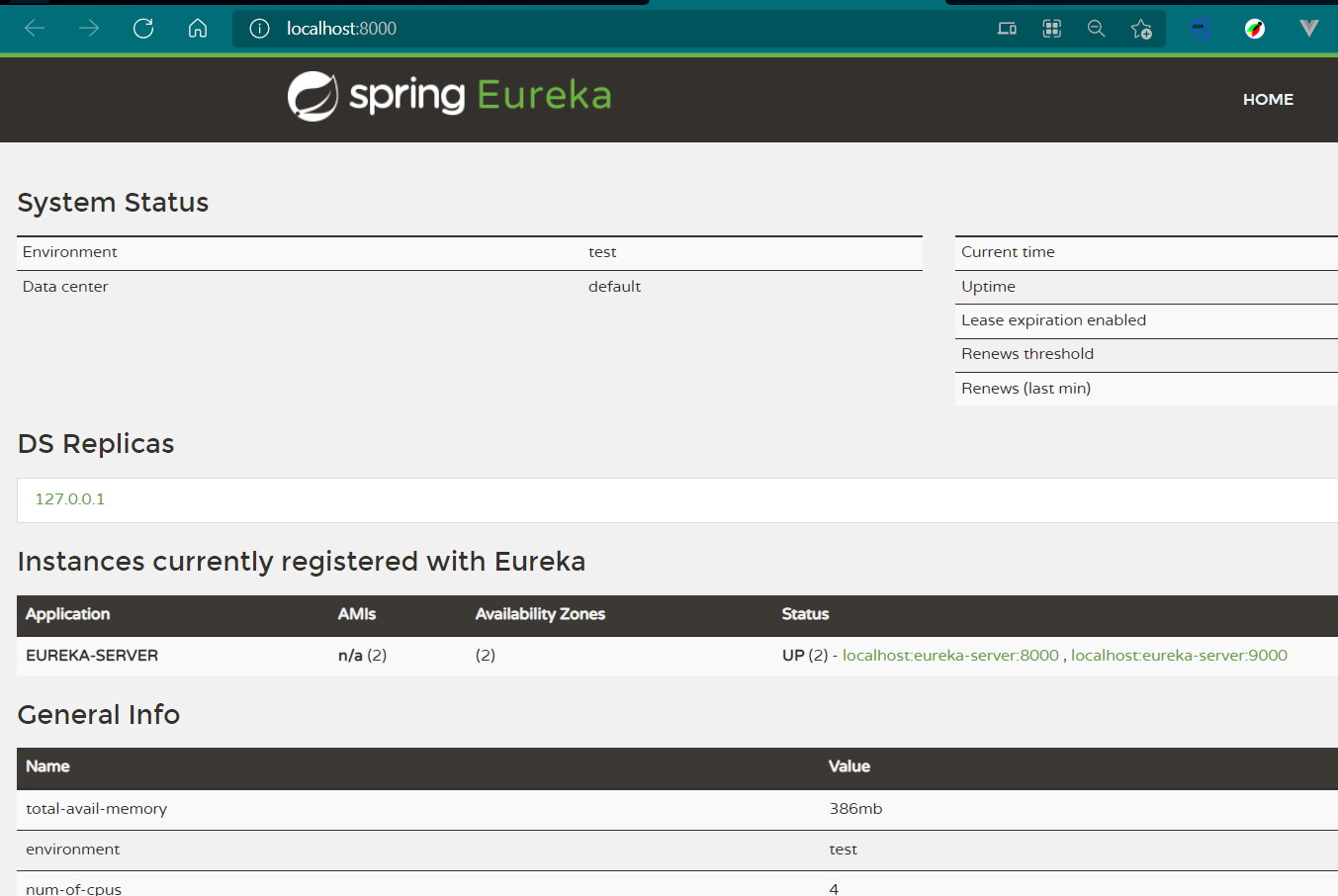Image resolution: width=1338 pixels, height=896 pixels.
Task: Select the 386mb memory value
Action: pos(855,809)
